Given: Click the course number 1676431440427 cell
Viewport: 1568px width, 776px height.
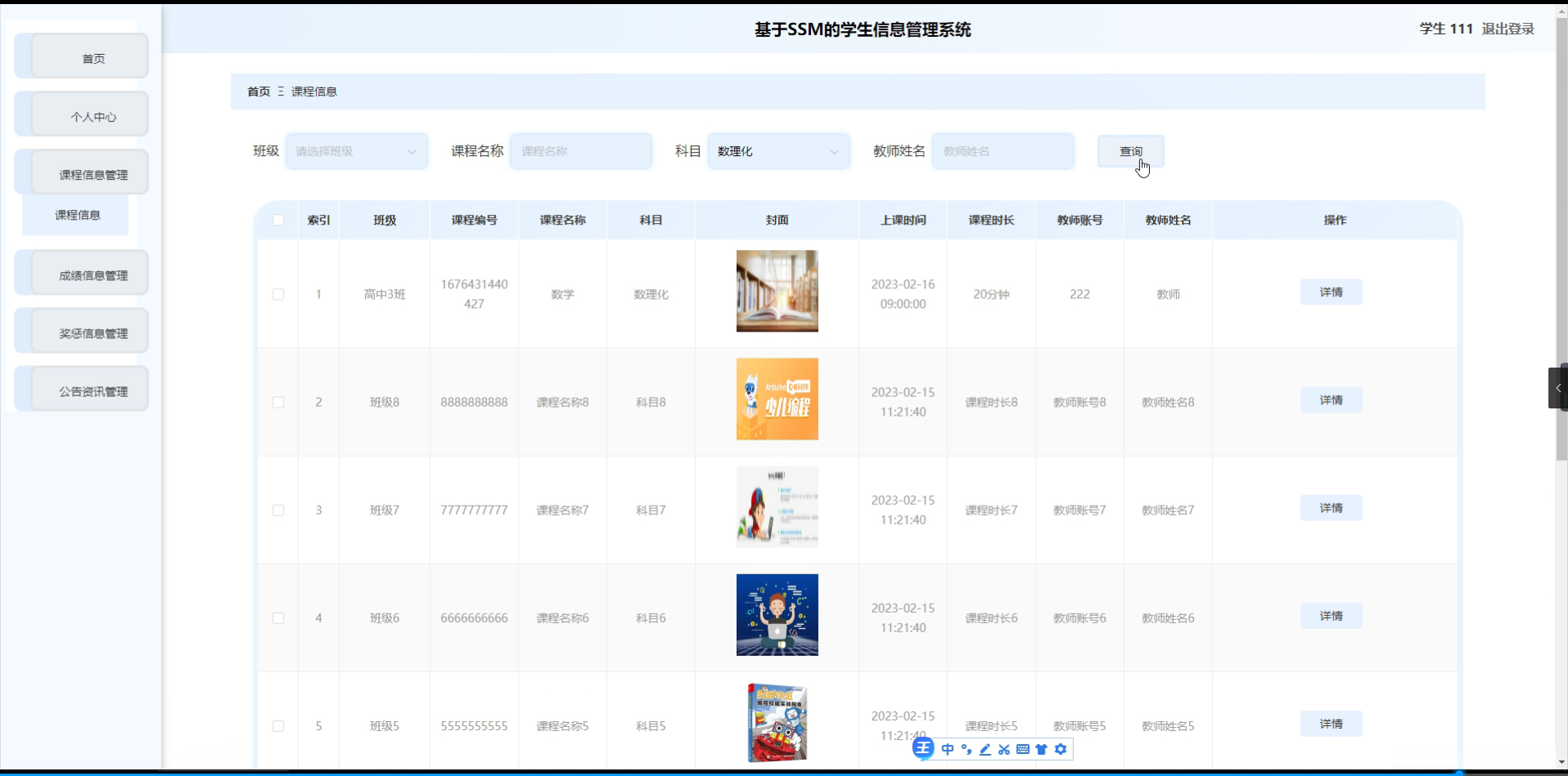Looking at the screenshot, I should [x=474, y=294].
